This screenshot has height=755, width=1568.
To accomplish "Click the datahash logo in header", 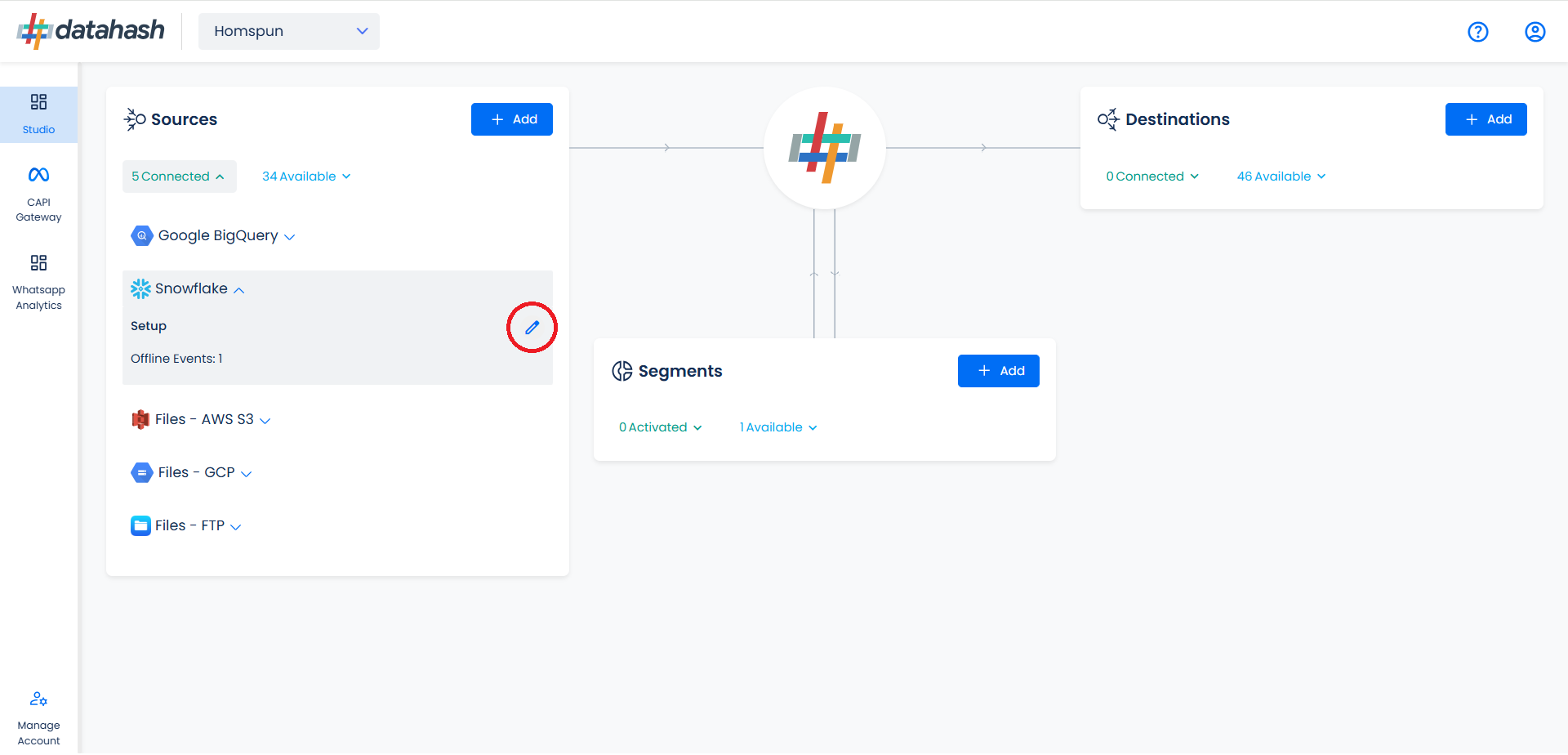I will pos(91,31).
